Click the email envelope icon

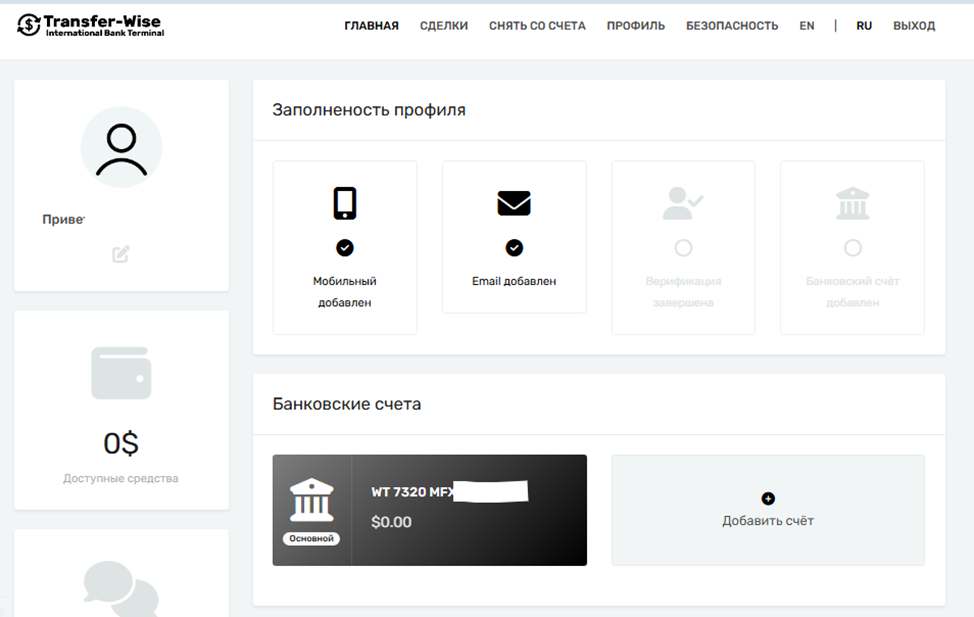513,203
